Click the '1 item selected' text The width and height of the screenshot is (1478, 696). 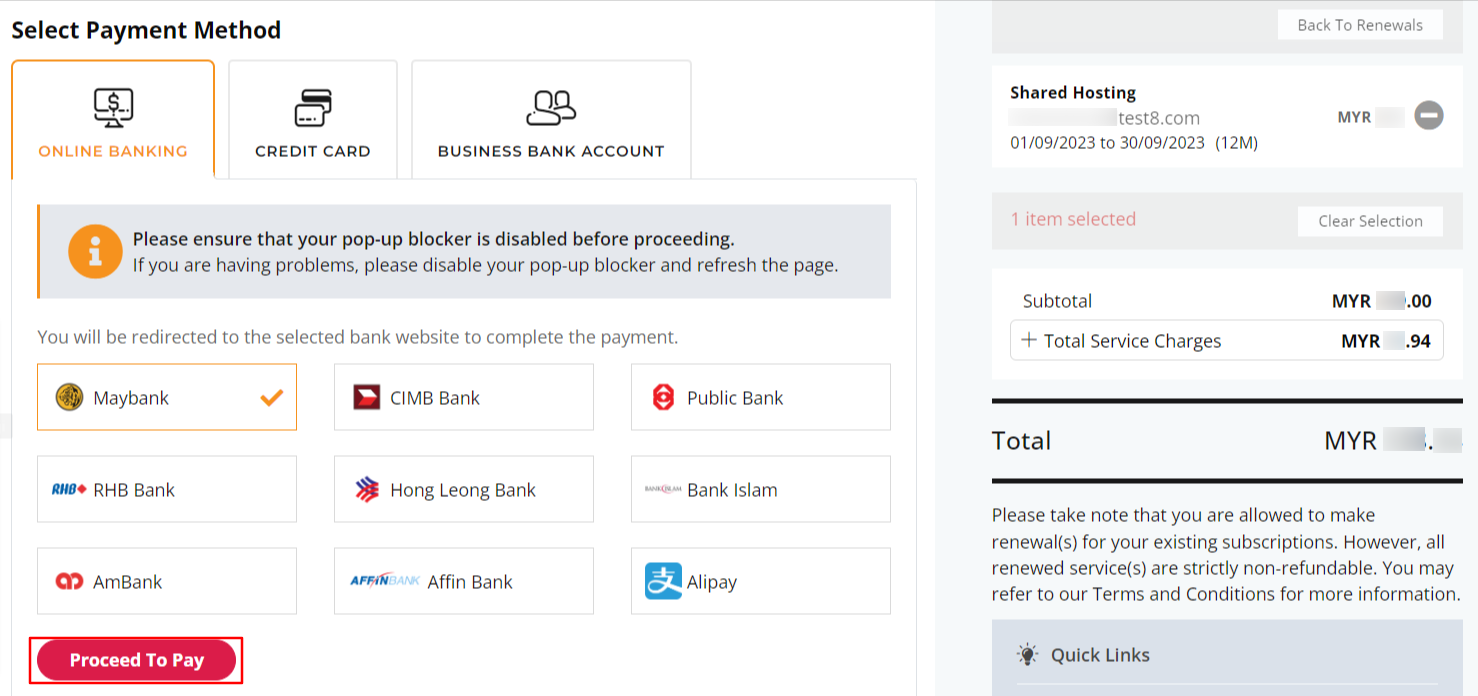click(1073, 219)
